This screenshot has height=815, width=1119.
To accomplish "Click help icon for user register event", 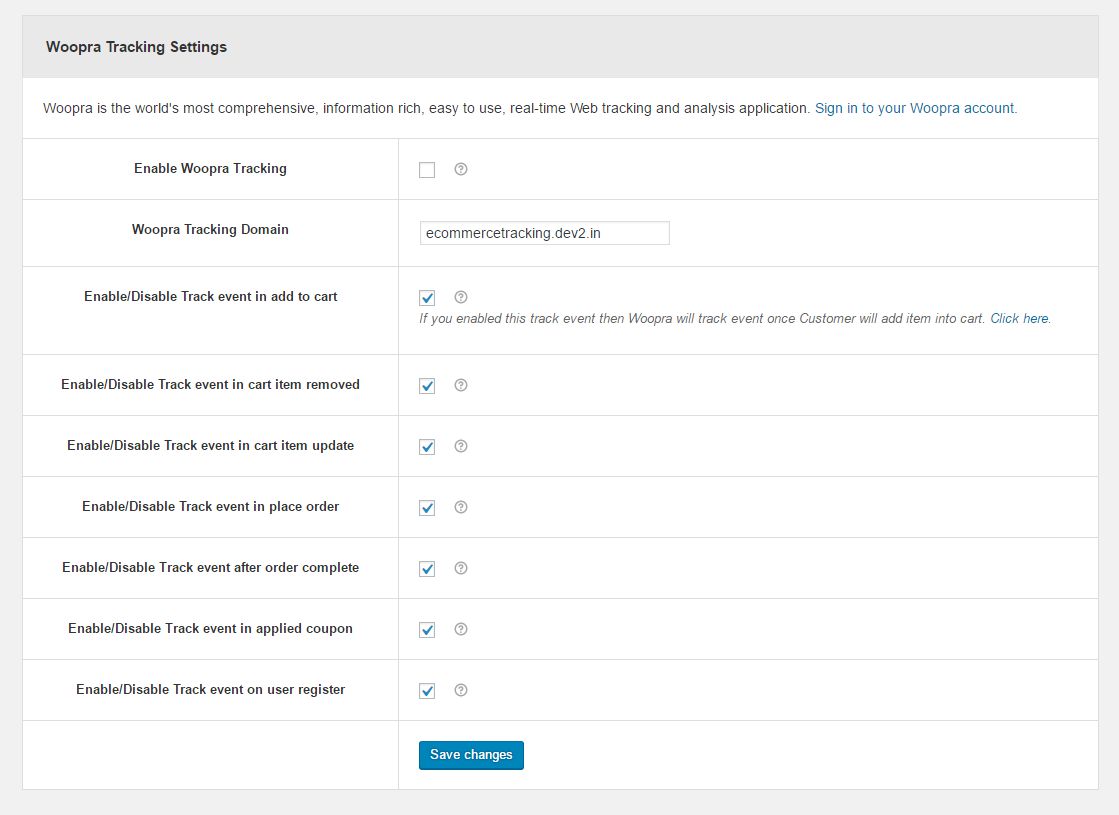I will coord(461,690).
